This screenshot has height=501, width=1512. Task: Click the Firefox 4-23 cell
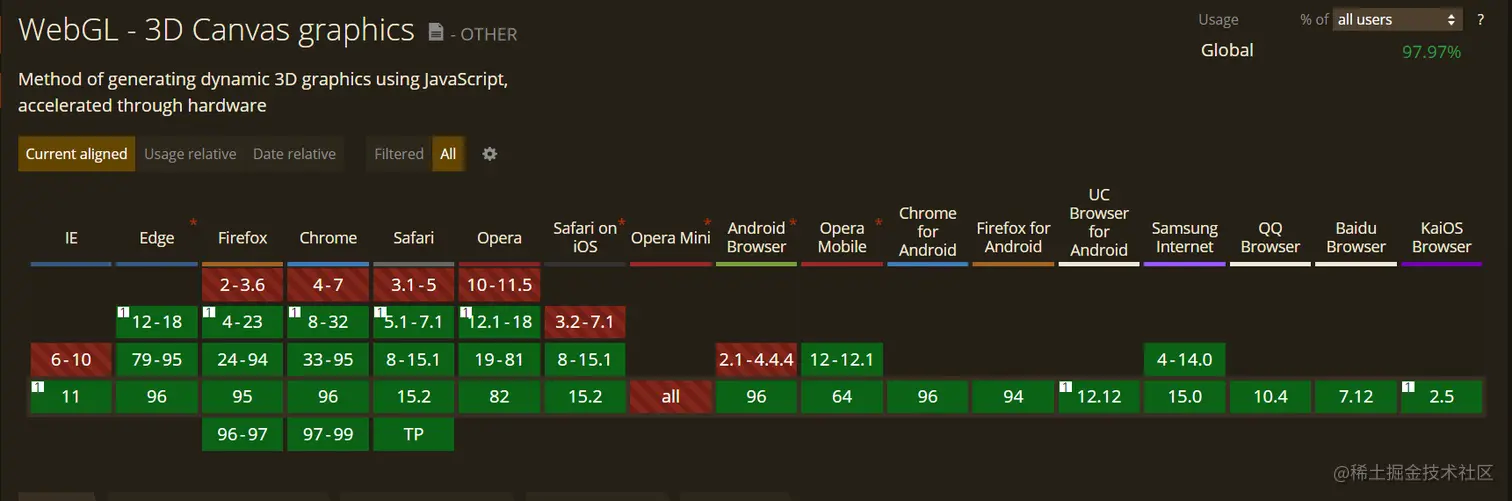pos(242,322)
